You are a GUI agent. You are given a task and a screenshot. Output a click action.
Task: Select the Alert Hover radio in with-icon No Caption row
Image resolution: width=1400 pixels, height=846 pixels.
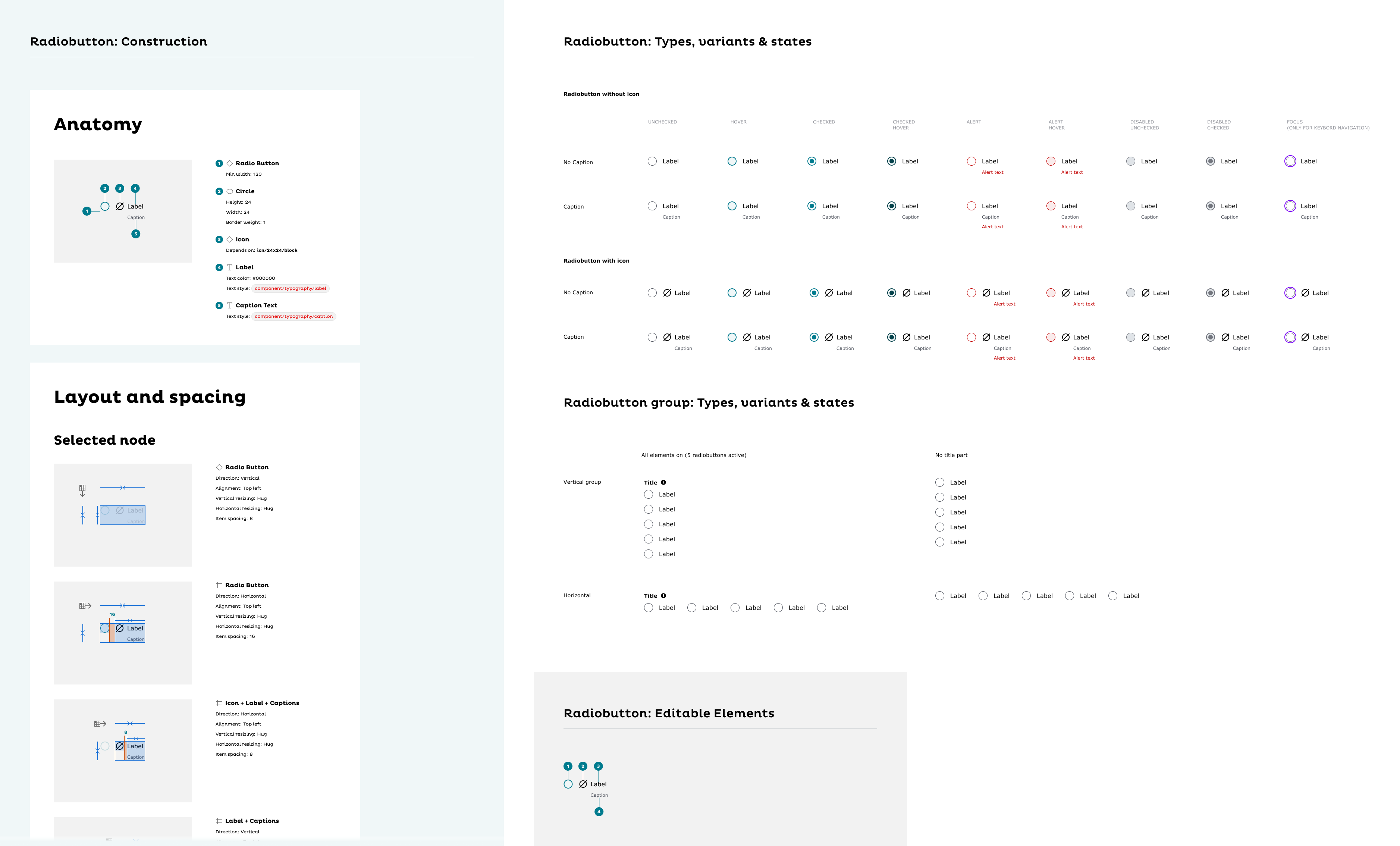coord(1051,293)
